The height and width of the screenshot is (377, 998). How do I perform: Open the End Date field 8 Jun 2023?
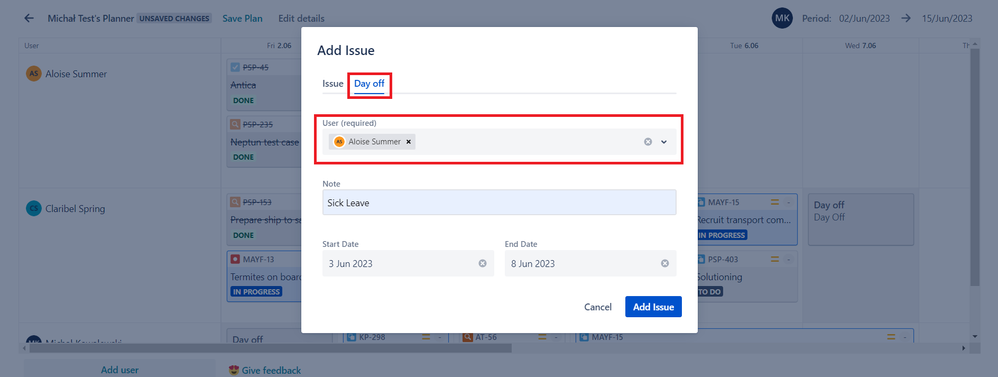coord(590,264)
